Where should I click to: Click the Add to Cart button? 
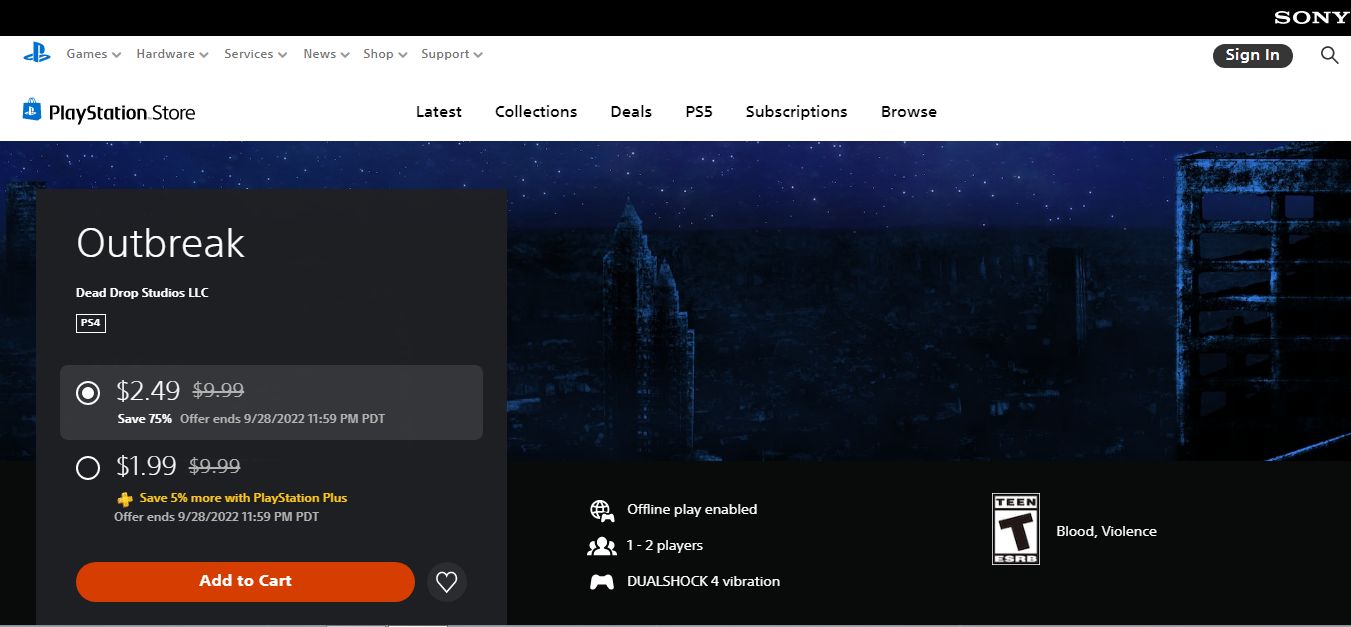(245, 582)
